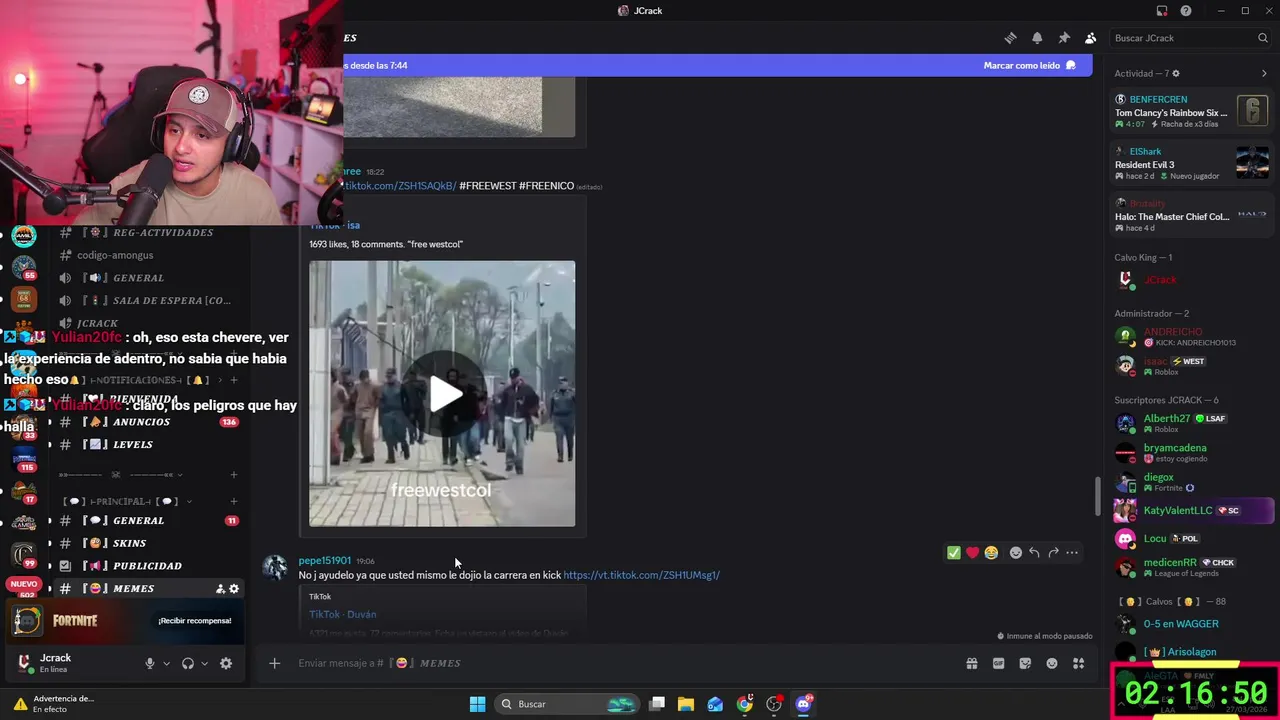The height and width of the screenshot is (720, 1280).
Task: Open the vt.tiktok.com/ZSH1UMsg1 link
Action: [x=641, y=575]
